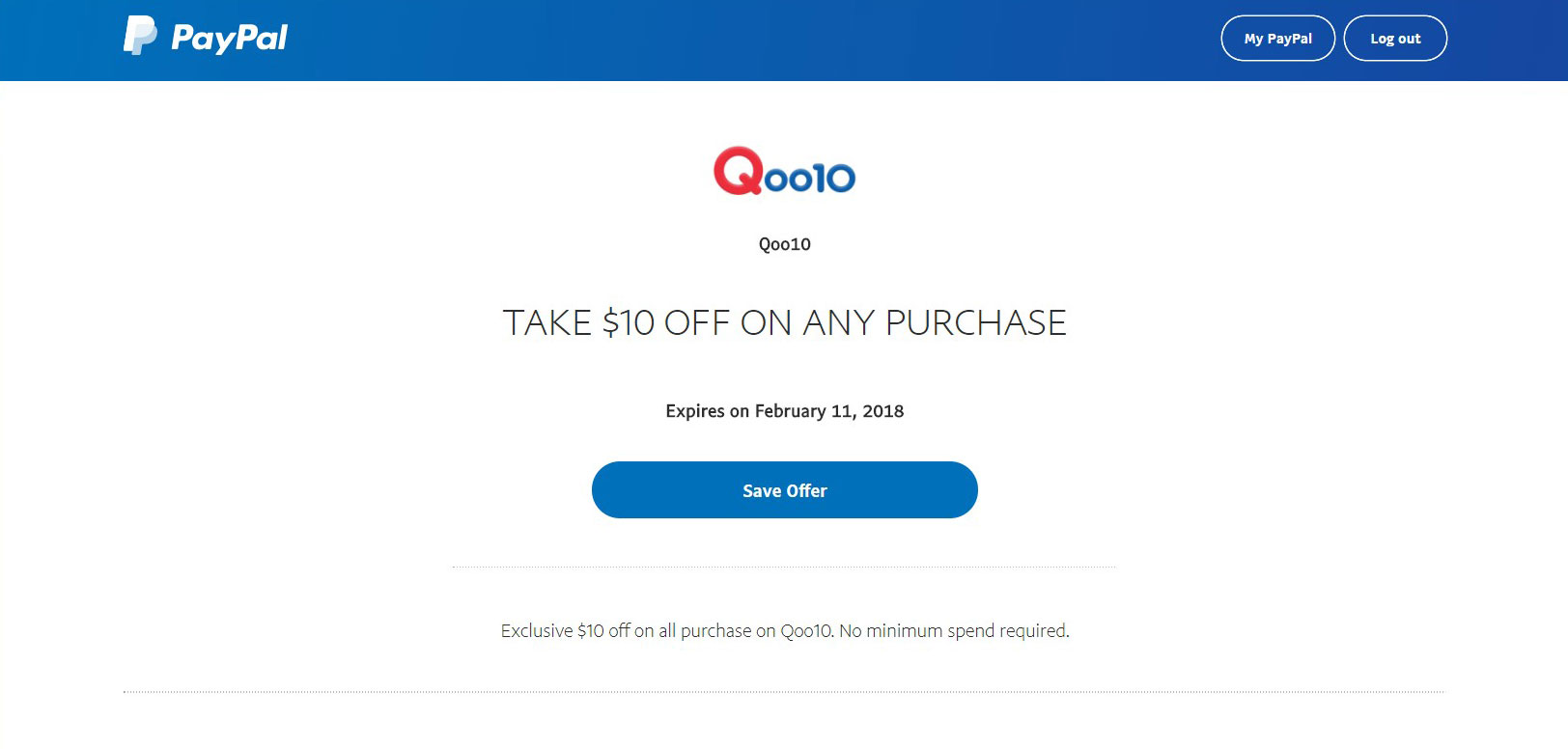Click the 'No minimum spend required' text
Image resolution: width=1568 pixels, height=749 pixels.
pos(956,630)
